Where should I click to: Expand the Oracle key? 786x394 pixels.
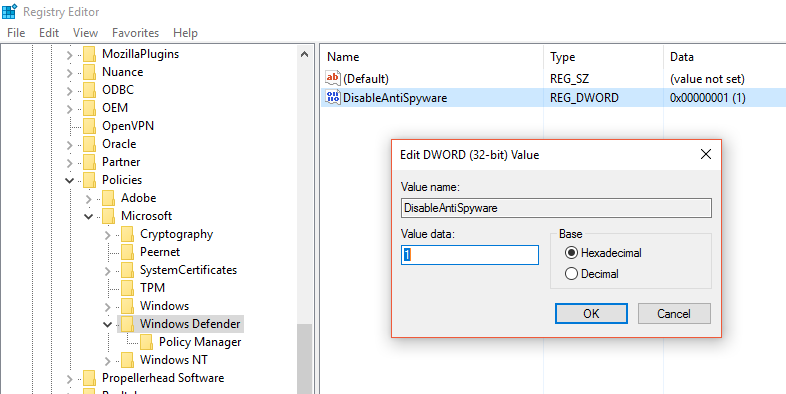point(70,145)
